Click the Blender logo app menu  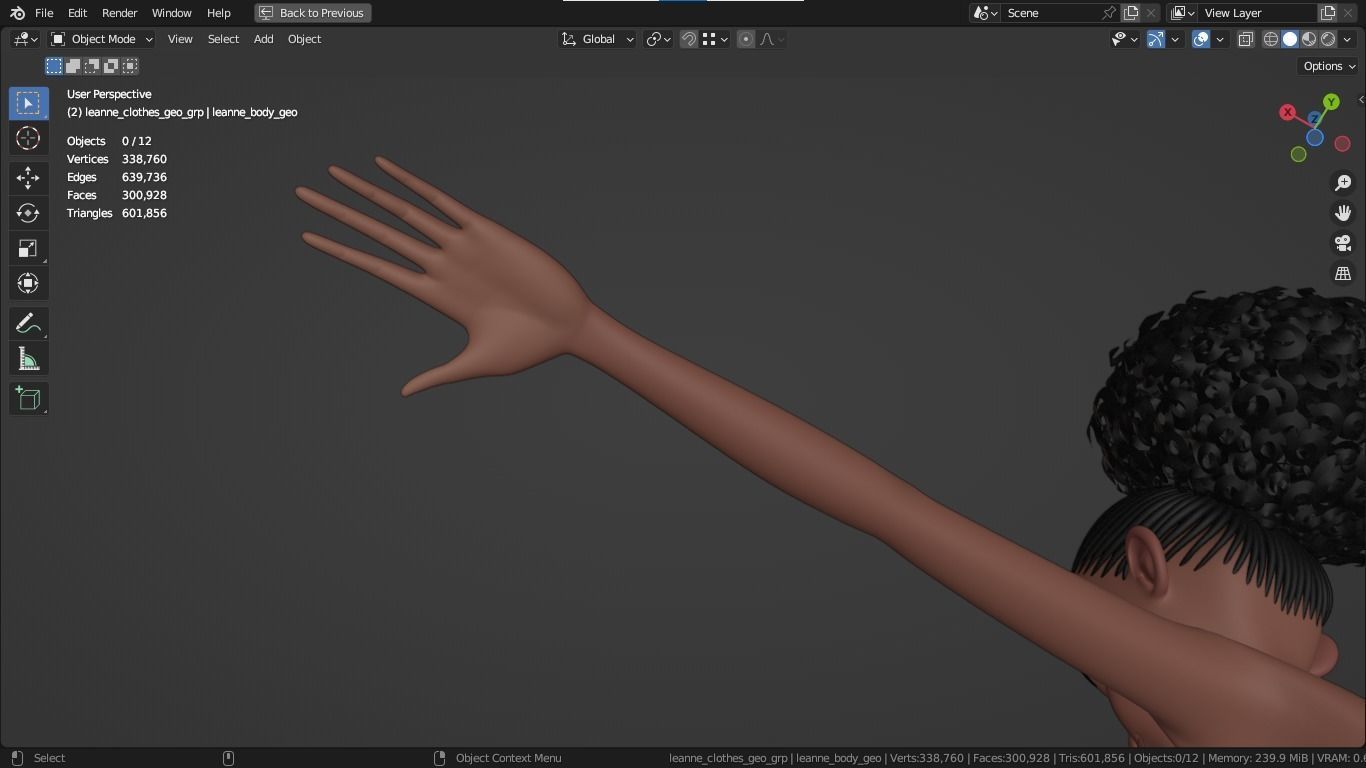pyautogui.click(x=17, y=13)
